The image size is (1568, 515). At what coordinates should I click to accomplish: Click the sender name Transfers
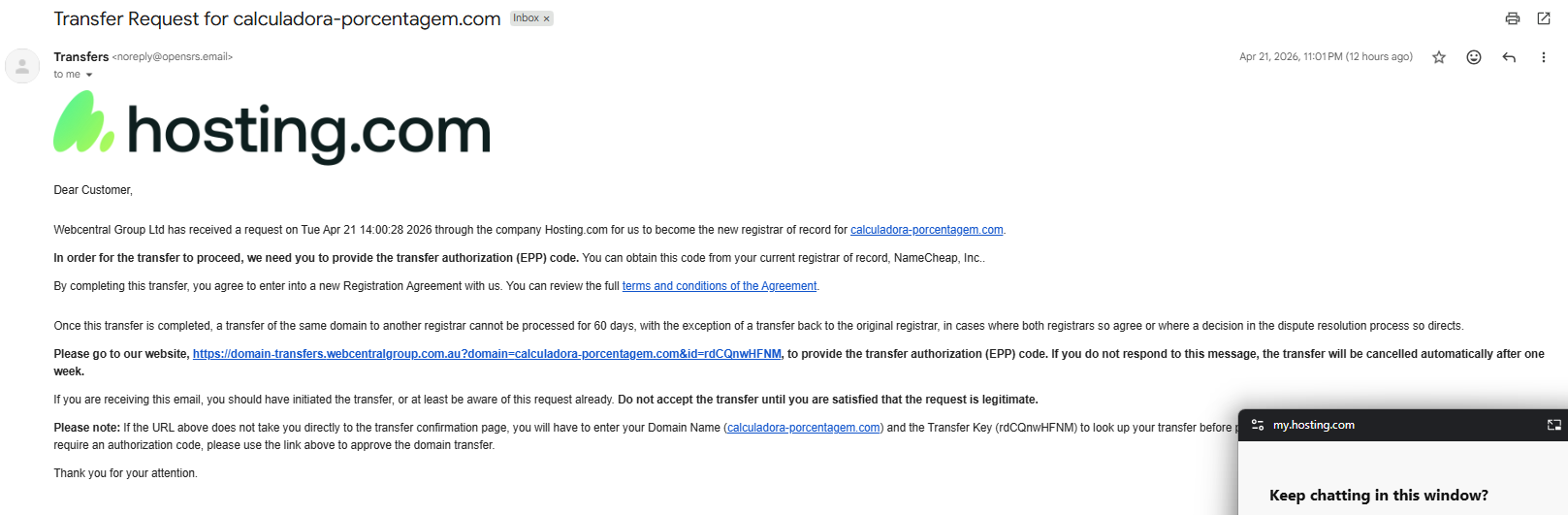[81, 56]
